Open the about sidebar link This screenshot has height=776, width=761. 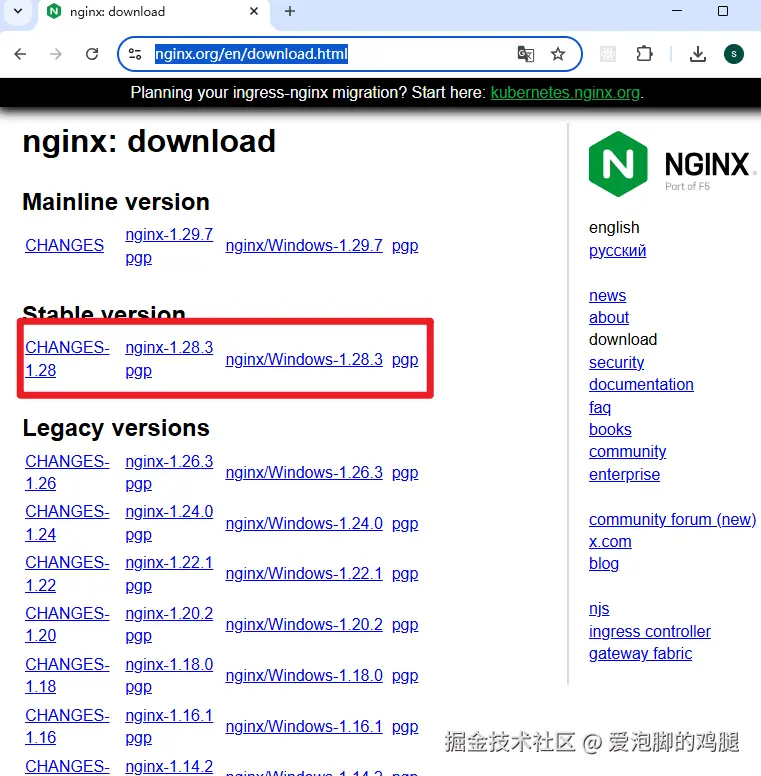coord(609,317)
